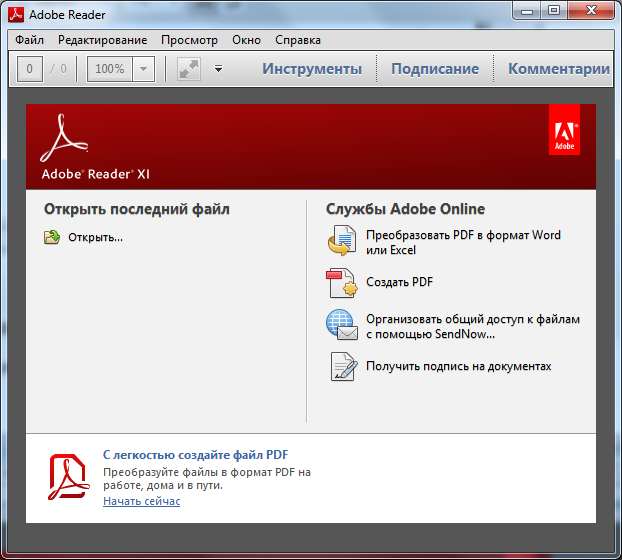Click the 100% zoom value field
Screen dimensions: 622x560
click(x=110, y=69)
